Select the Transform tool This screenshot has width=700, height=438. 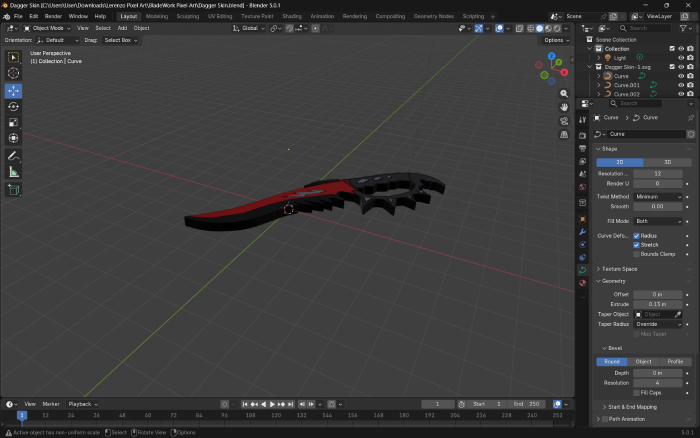click(x=13, y=138)
